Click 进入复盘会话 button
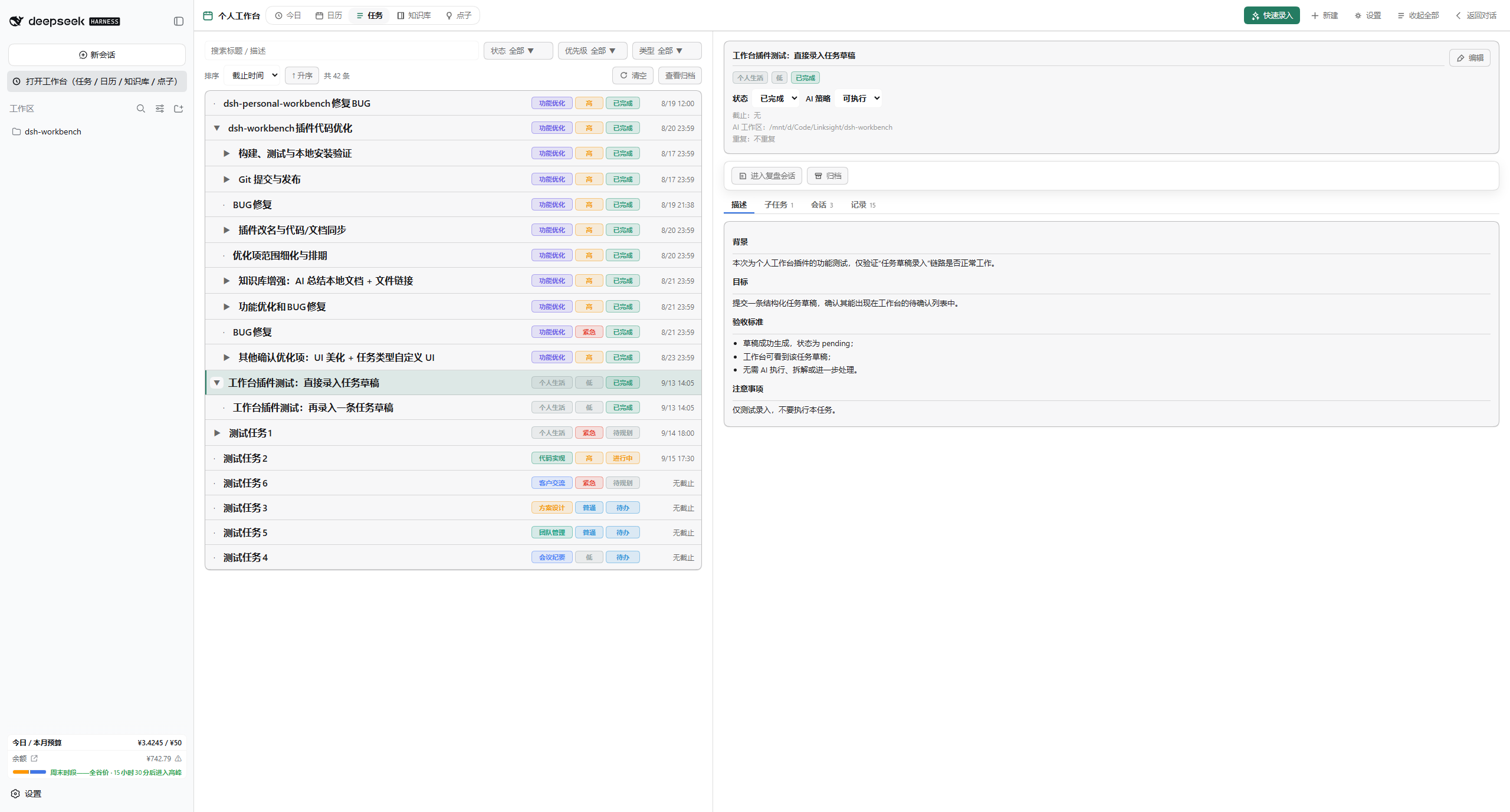The width and height of the screenshot is (1510, 812). tap(766, 176)
